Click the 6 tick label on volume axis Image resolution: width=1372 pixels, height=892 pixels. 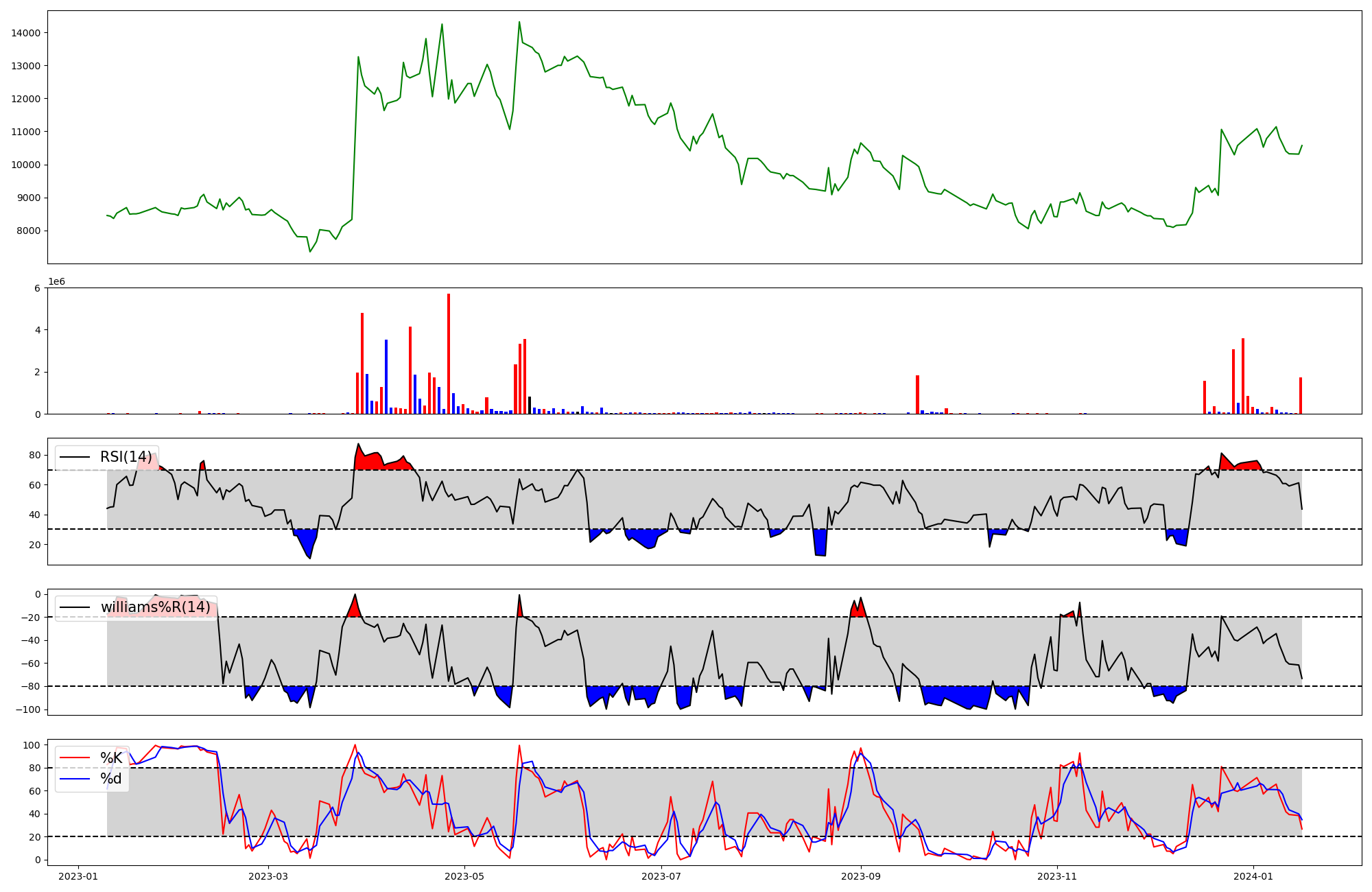[x=37, y=288]
